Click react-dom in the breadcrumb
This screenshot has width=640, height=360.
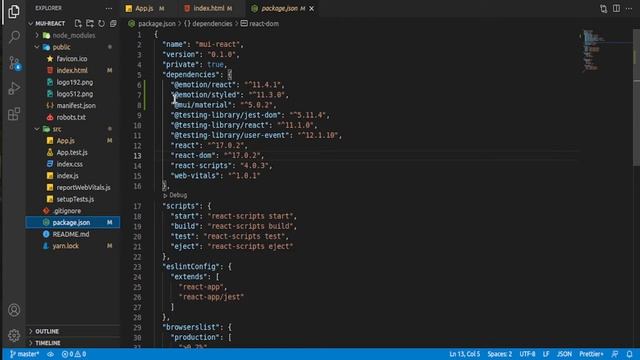tap(264, 24)
